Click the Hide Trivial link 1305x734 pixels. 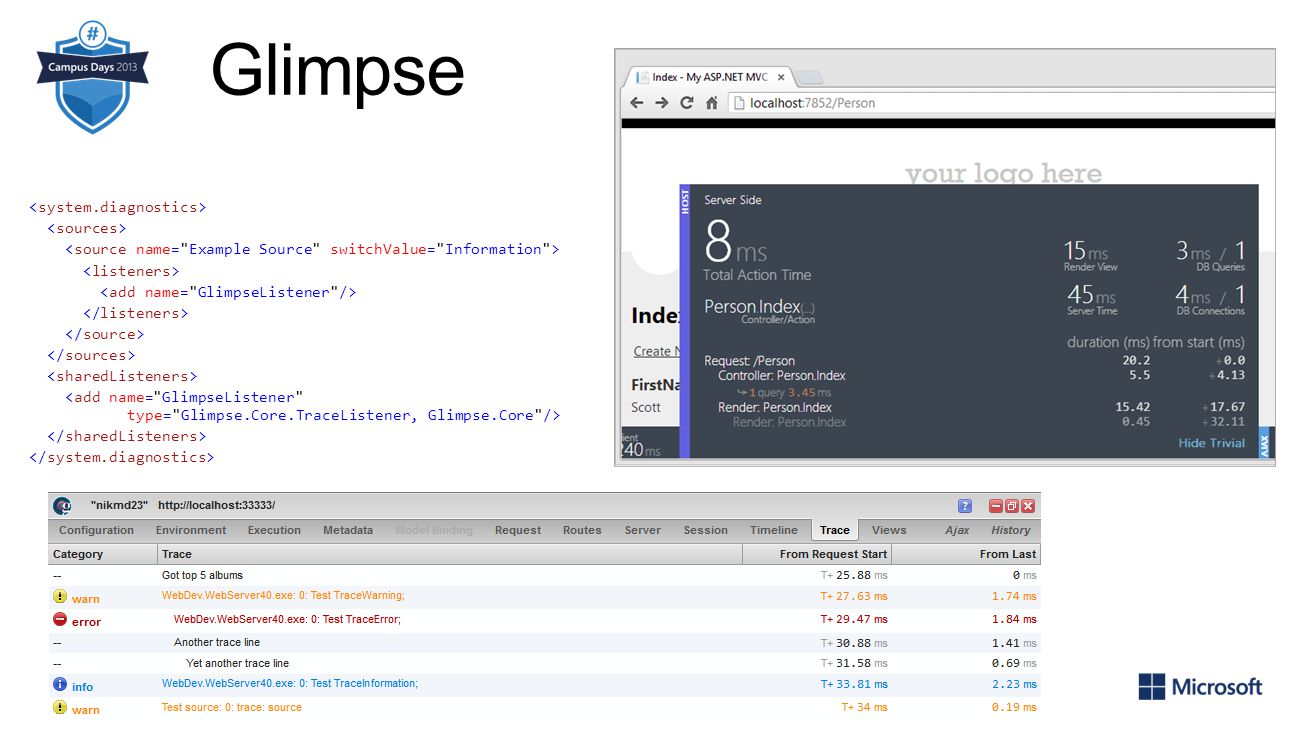click(1212, 443)
